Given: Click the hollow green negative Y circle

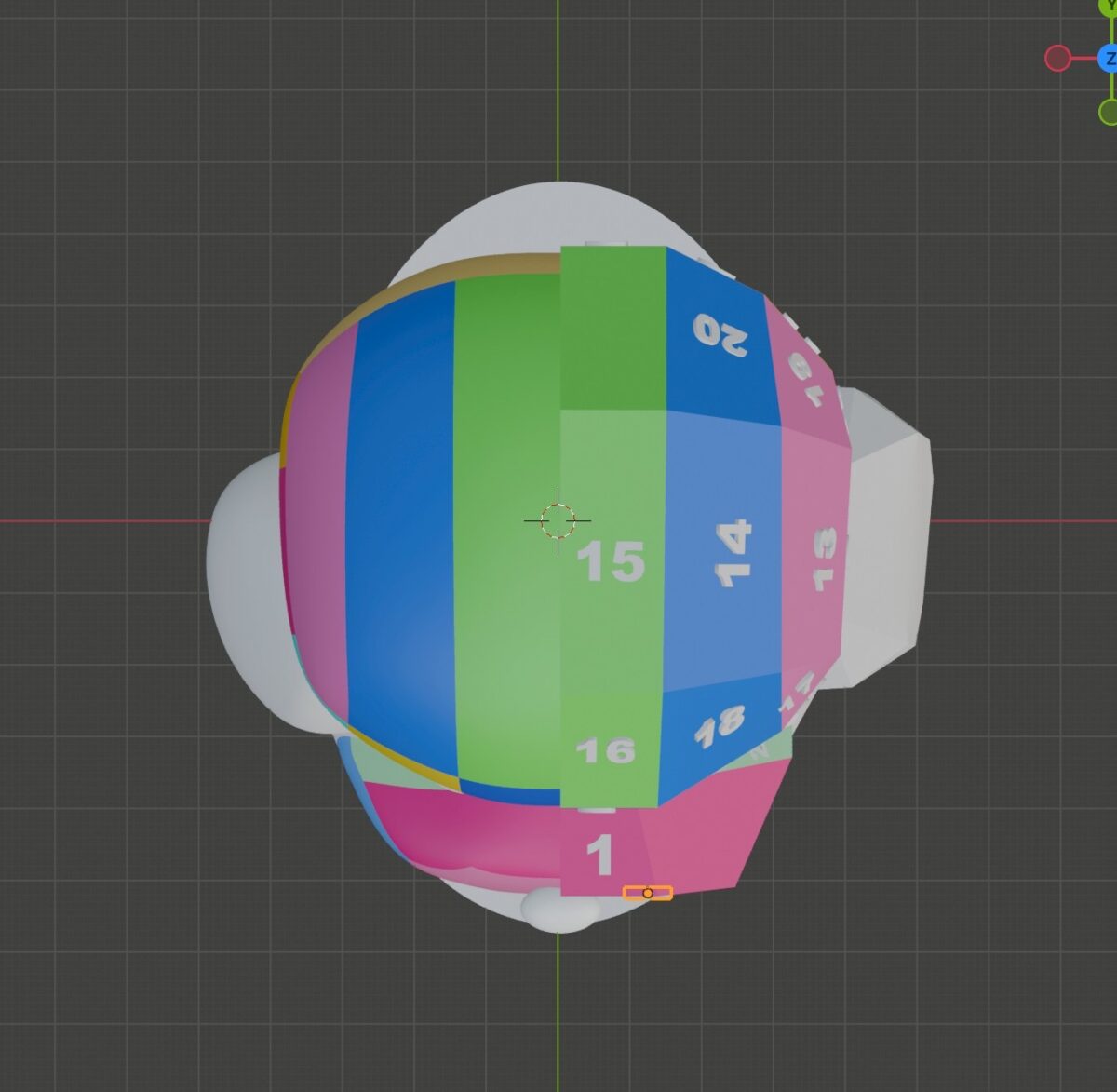Looking at the screenshot, I should (1109, 113).
